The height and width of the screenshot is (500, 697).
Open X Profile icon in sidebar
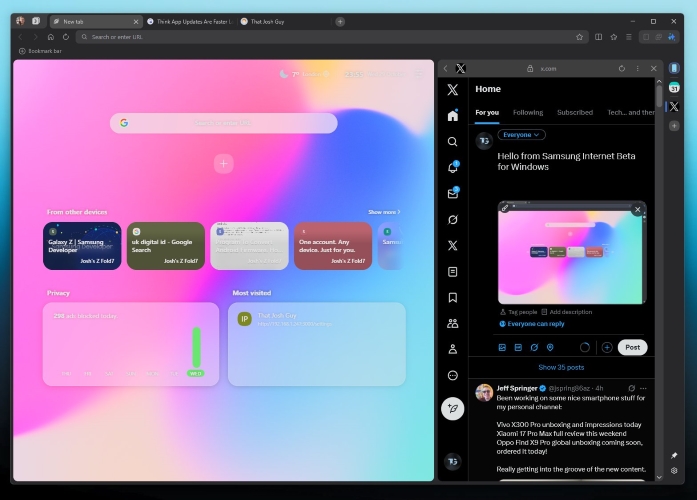coord(453,349)
